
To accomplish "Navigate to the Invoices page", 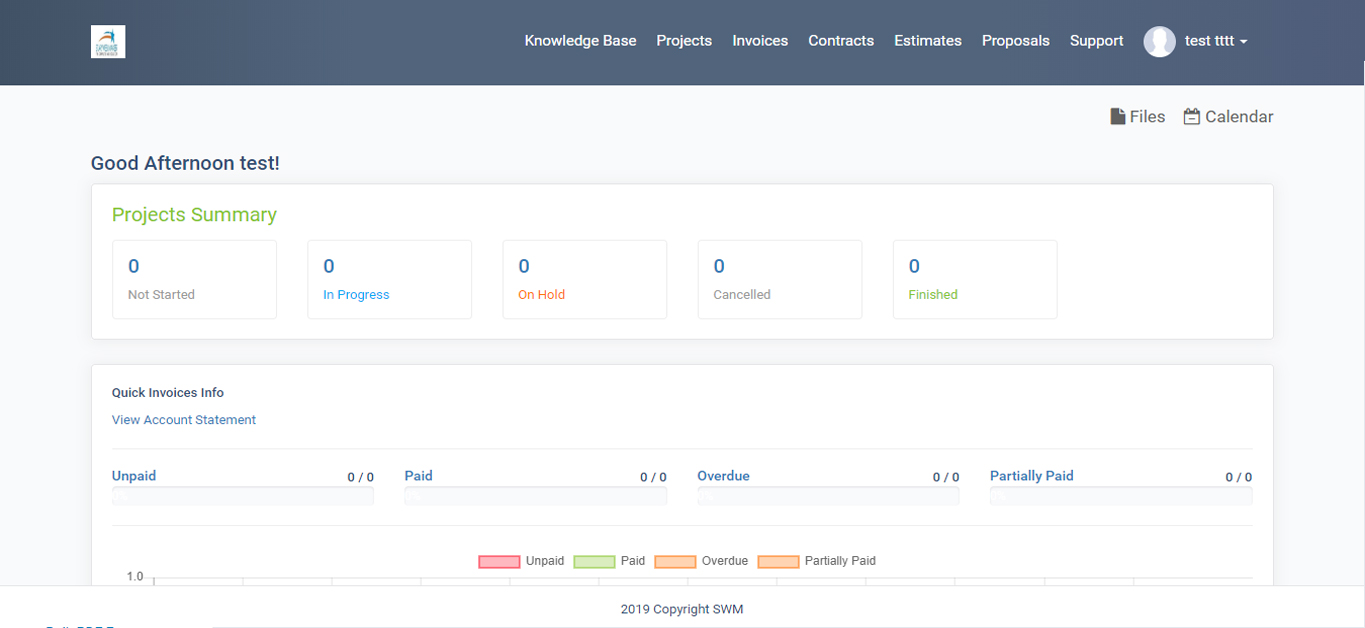I will coord(760,41).
